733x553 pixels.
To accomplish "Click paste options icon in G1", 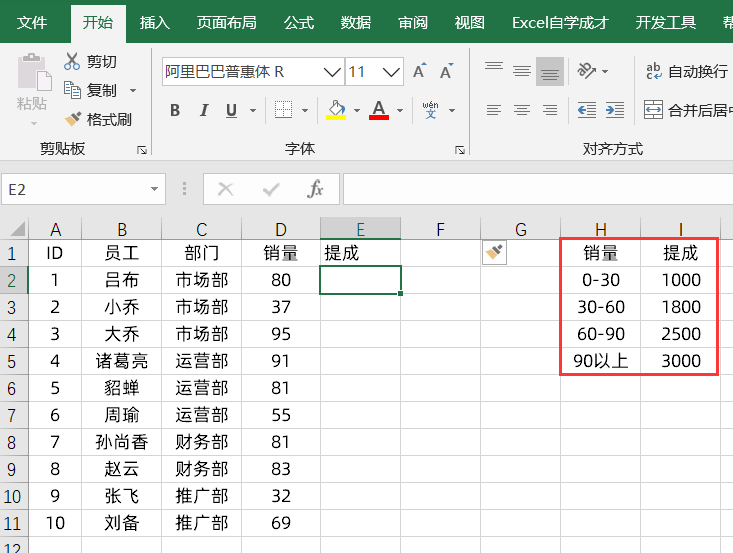I will [494, 253].
